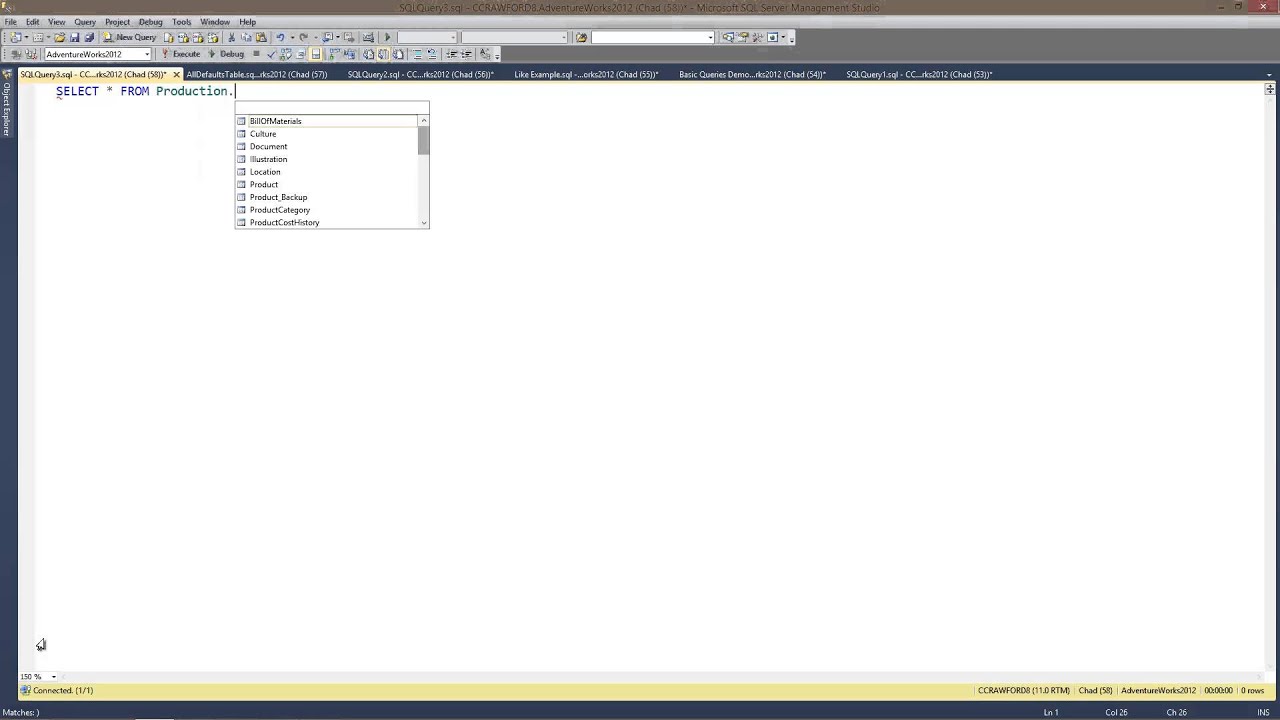The height and width of the screenshot is (720, 1280).
Task: Click the CCRAWFORD8 (11.0 RTM) status entry
Action: (1023, 690)
